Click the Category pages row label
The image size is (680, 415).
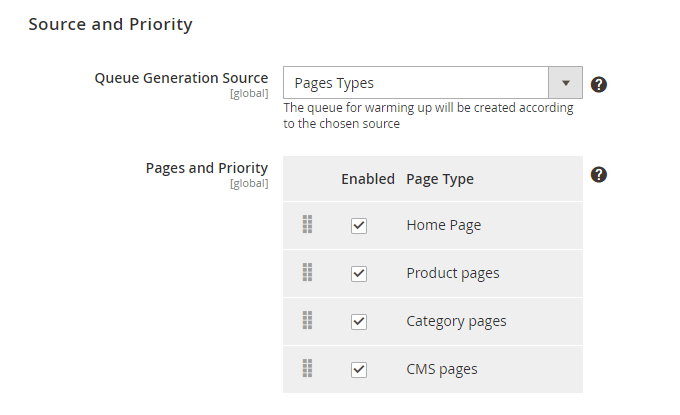tap(456, 321)
